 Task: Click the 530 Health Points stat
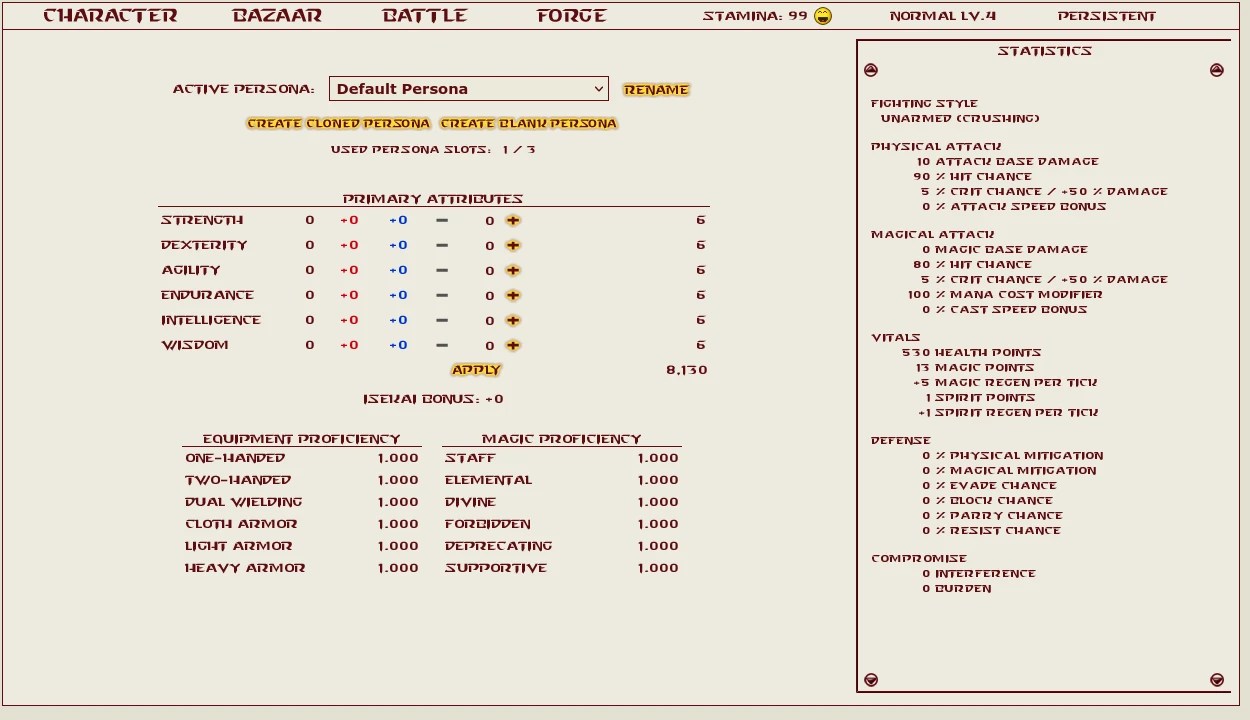coord(971,352)
